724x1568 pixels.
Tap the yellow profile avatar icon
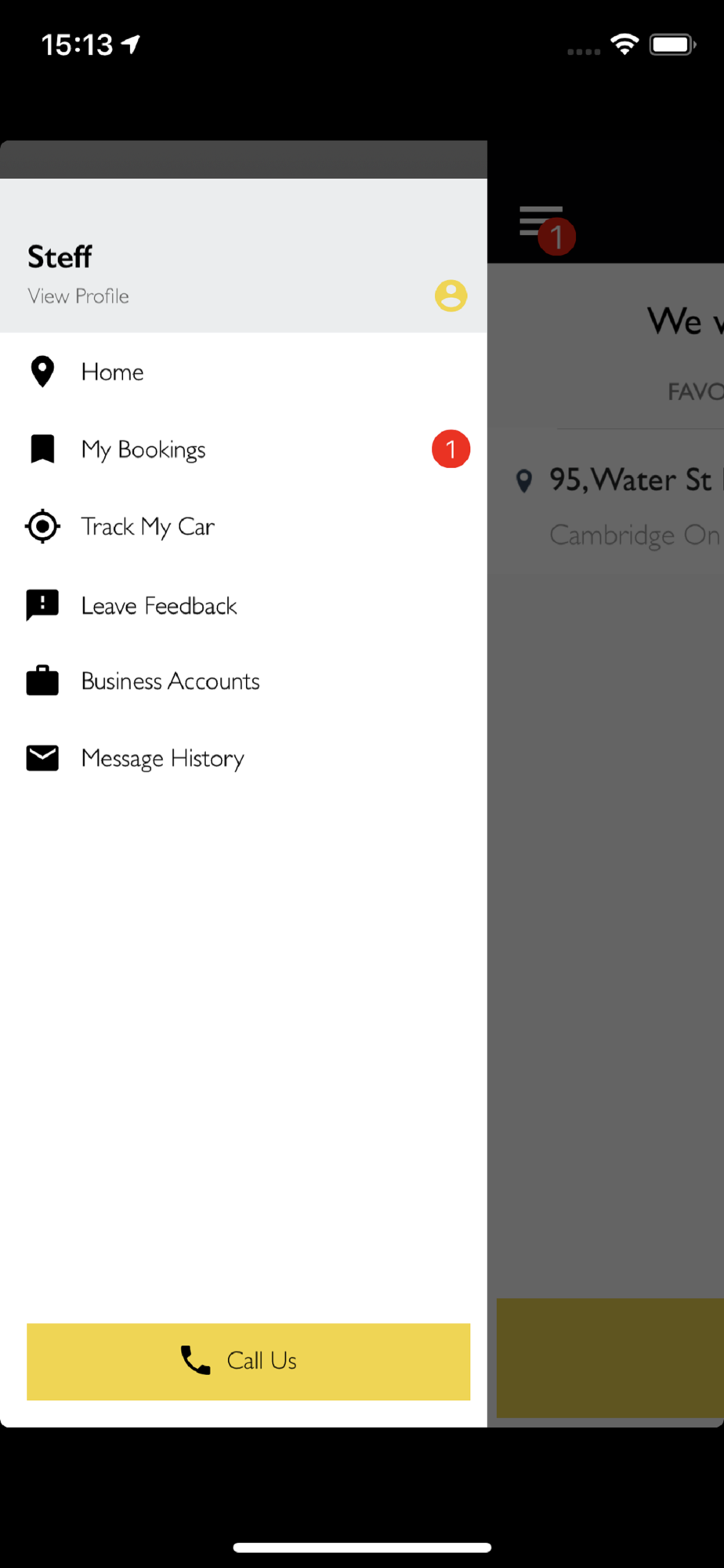coord(451,296)
